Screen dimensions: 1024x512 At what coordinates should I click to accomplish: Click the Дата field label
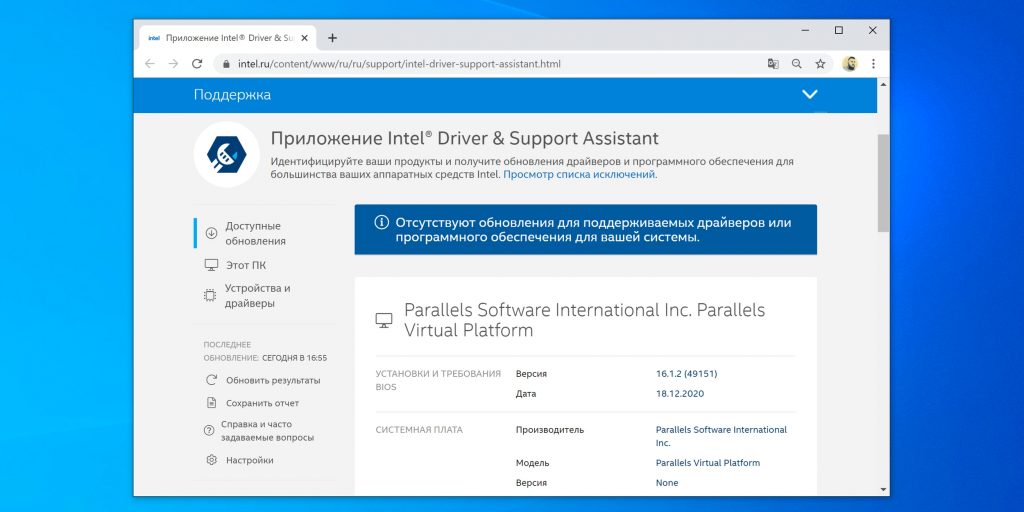click(526, 394)
